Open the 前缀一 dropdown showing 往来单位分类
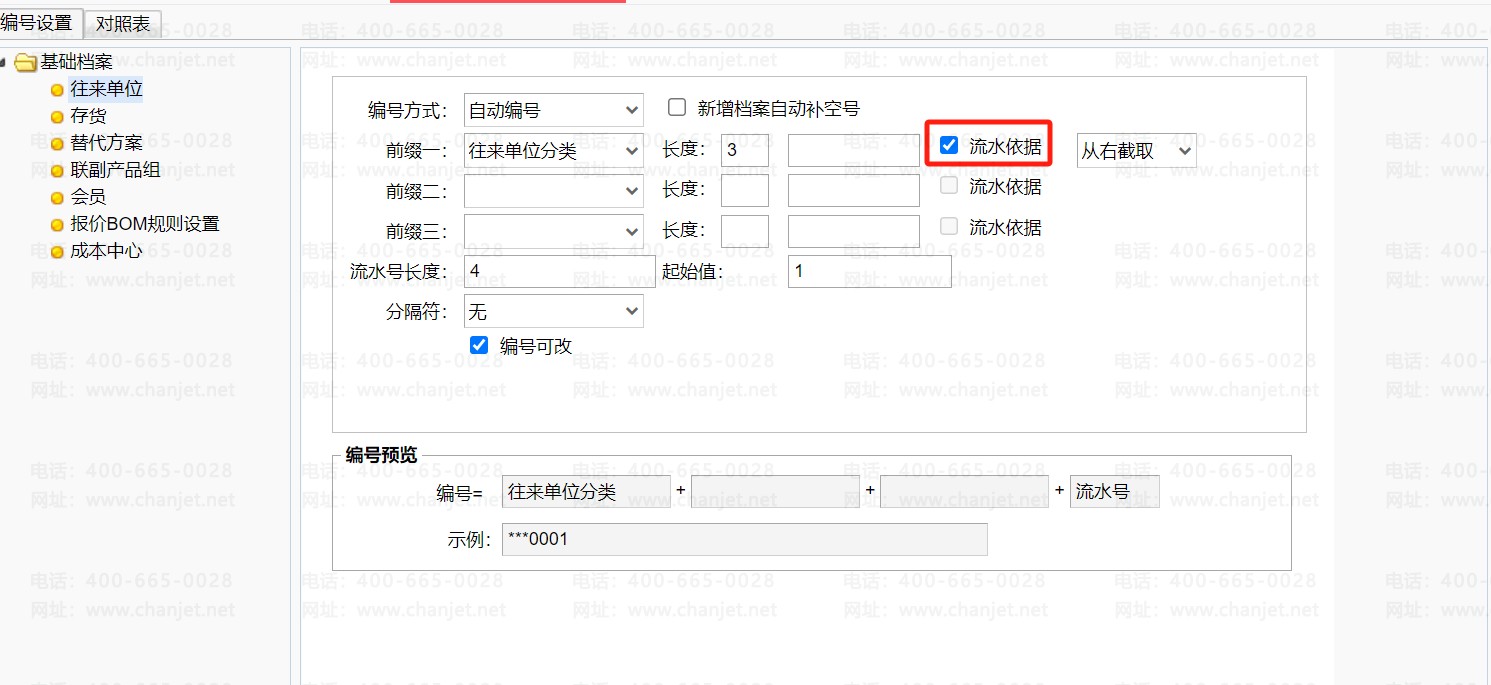The height and width of the screenshot is (685, 1491). coord(553,151)
